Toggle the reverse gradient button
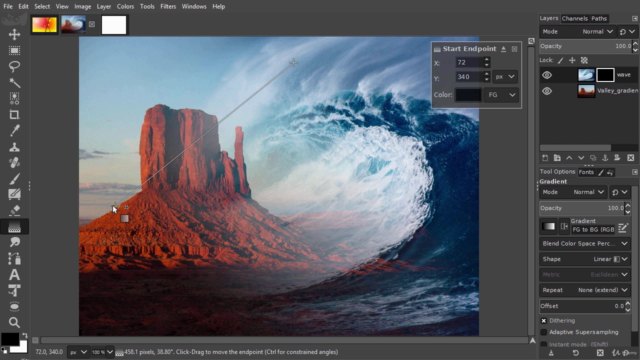 coord(564,227)
